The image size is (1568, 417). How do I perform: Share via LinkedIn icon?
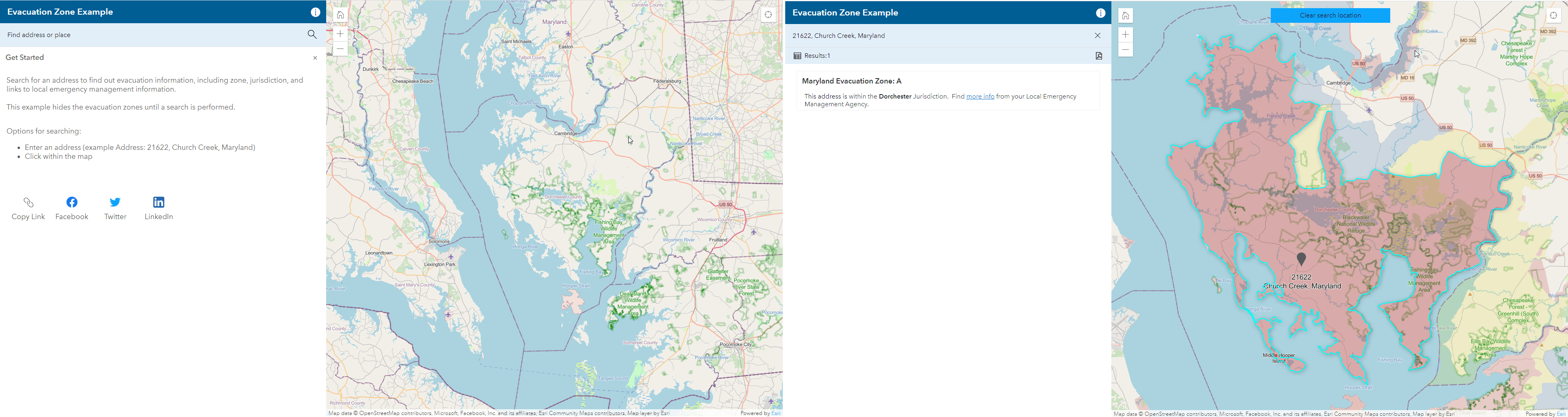pyautogui.click(x=159, y=202)
